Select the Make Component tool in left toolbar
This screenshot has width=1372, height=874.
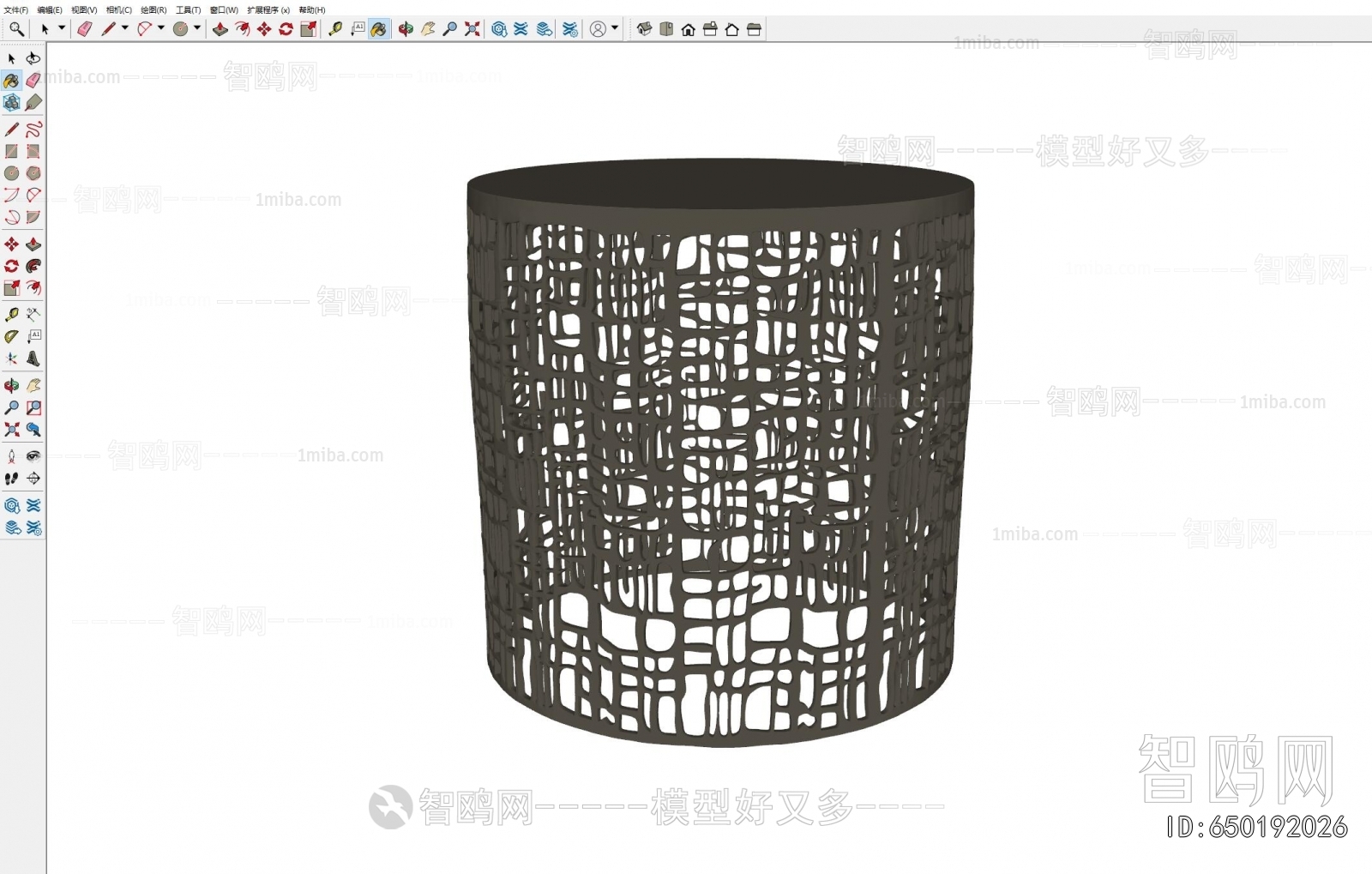[x=12, y=103]
